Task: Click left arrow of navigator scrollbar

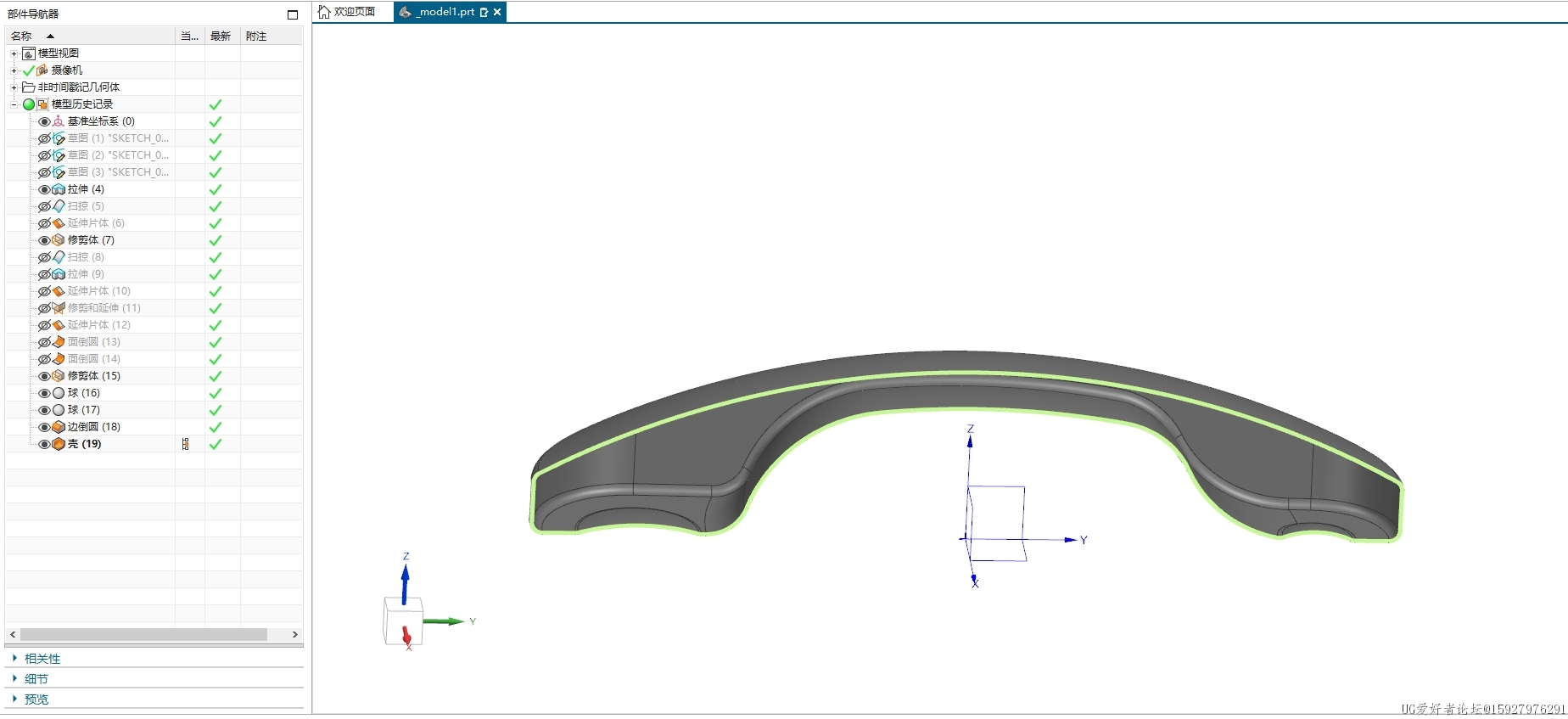Action: 13,634
